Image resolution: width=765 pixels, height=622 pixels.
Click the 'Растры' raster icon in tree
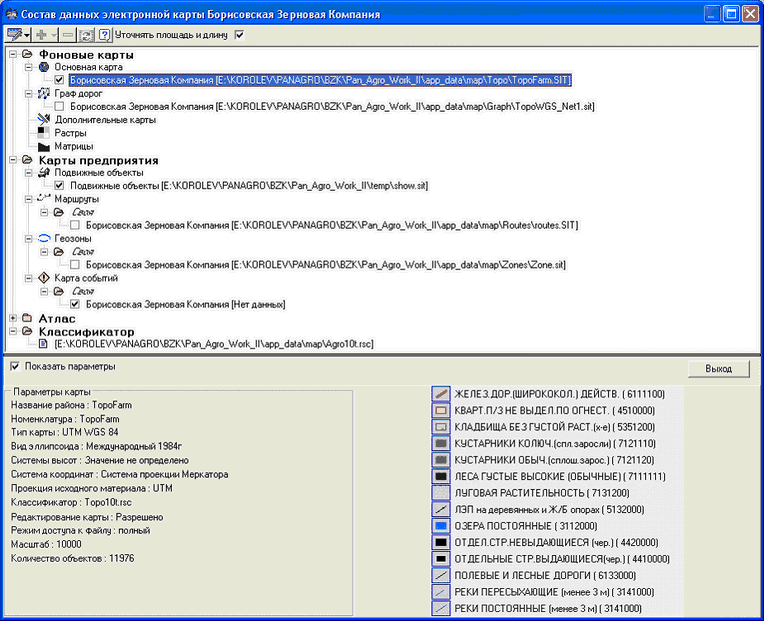(43, 132)
